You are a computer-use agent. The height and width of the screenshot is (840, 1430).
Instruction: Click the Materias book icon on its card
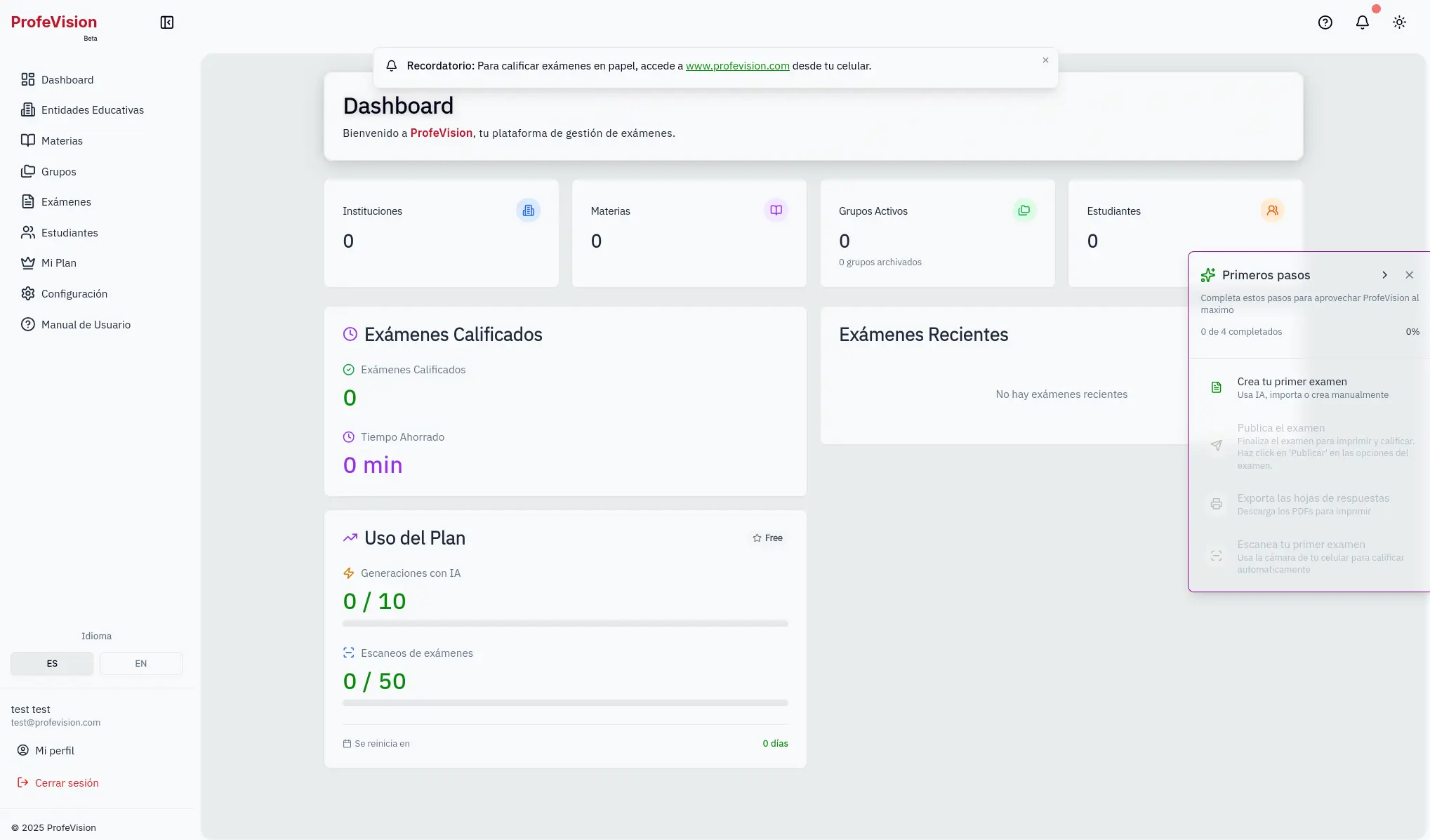[x=776, y=210]
